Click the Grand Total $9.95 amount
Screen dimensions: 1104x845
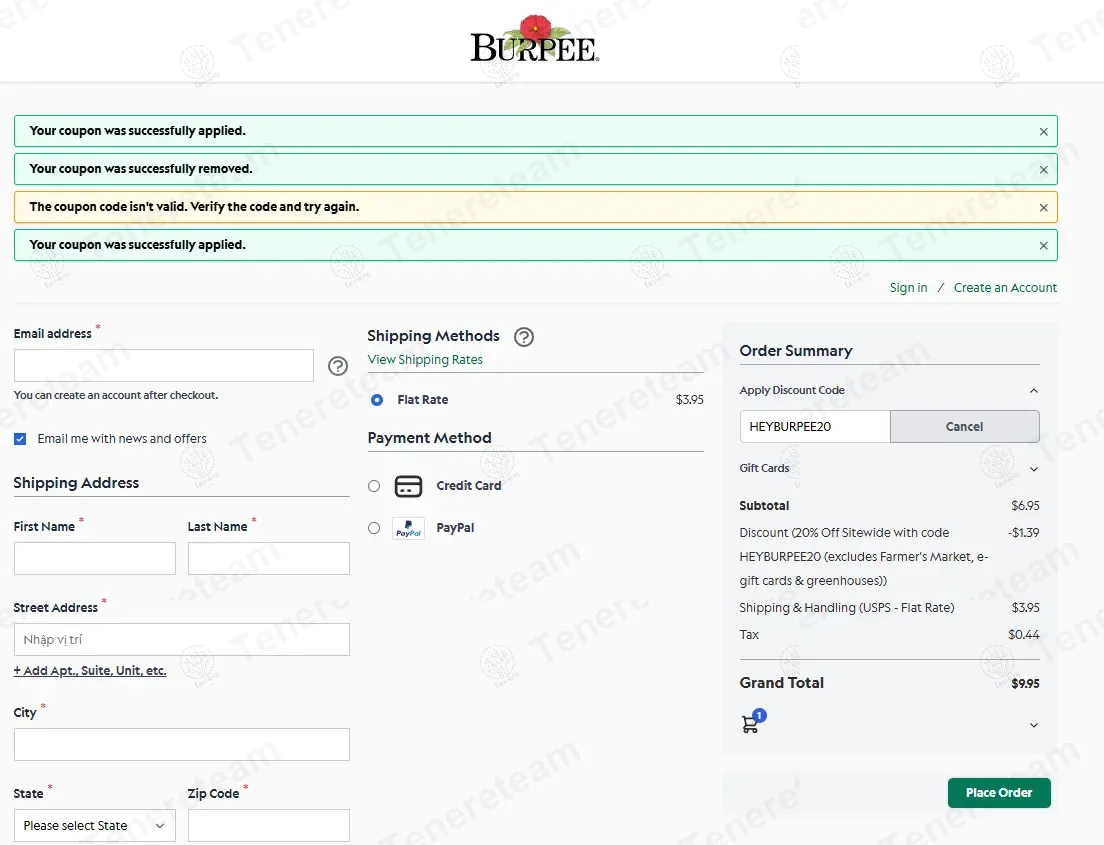pos(1025,684)
